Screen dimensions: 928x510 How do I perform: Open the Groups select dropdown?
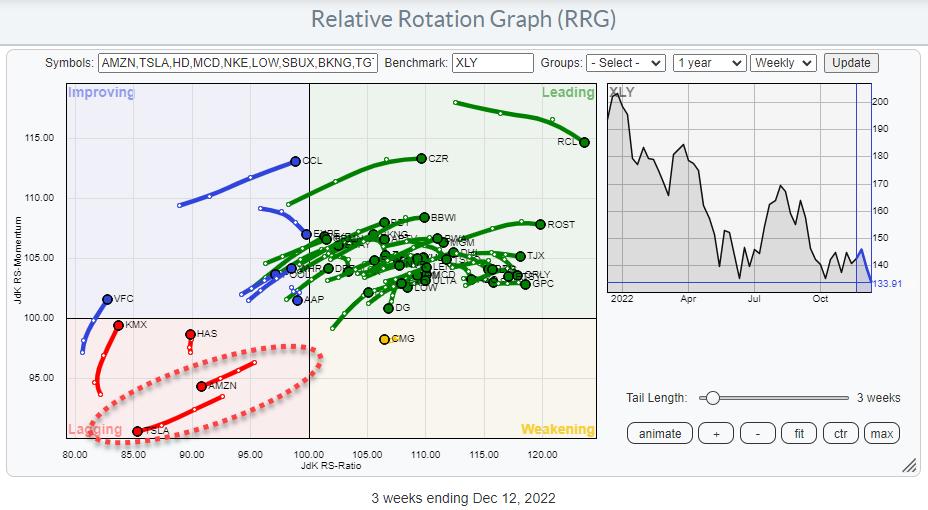pos(625,63)
